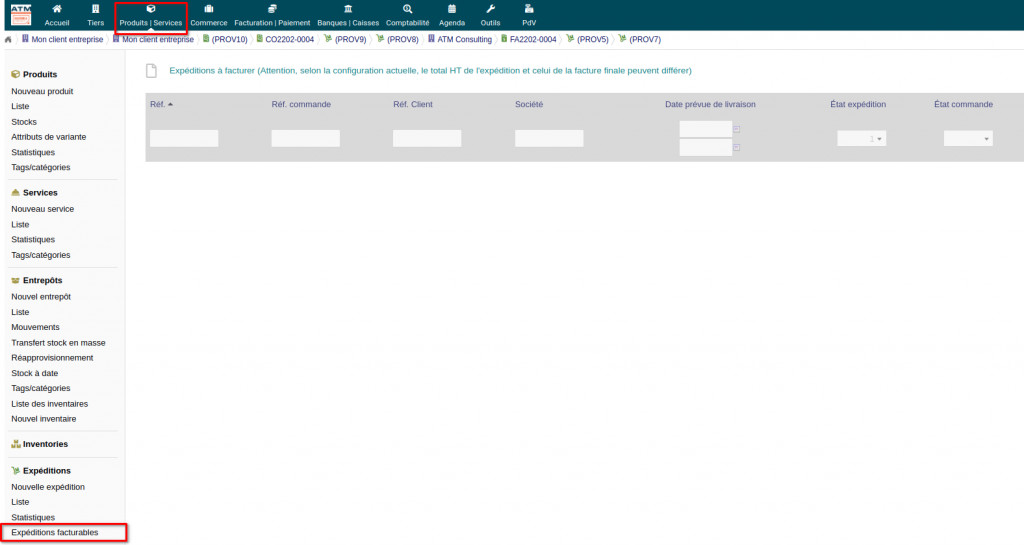The height and width of the screenshot is (545, 1024).
Task: Focus the Réf. Client filter field
Action: pos(427,138)
